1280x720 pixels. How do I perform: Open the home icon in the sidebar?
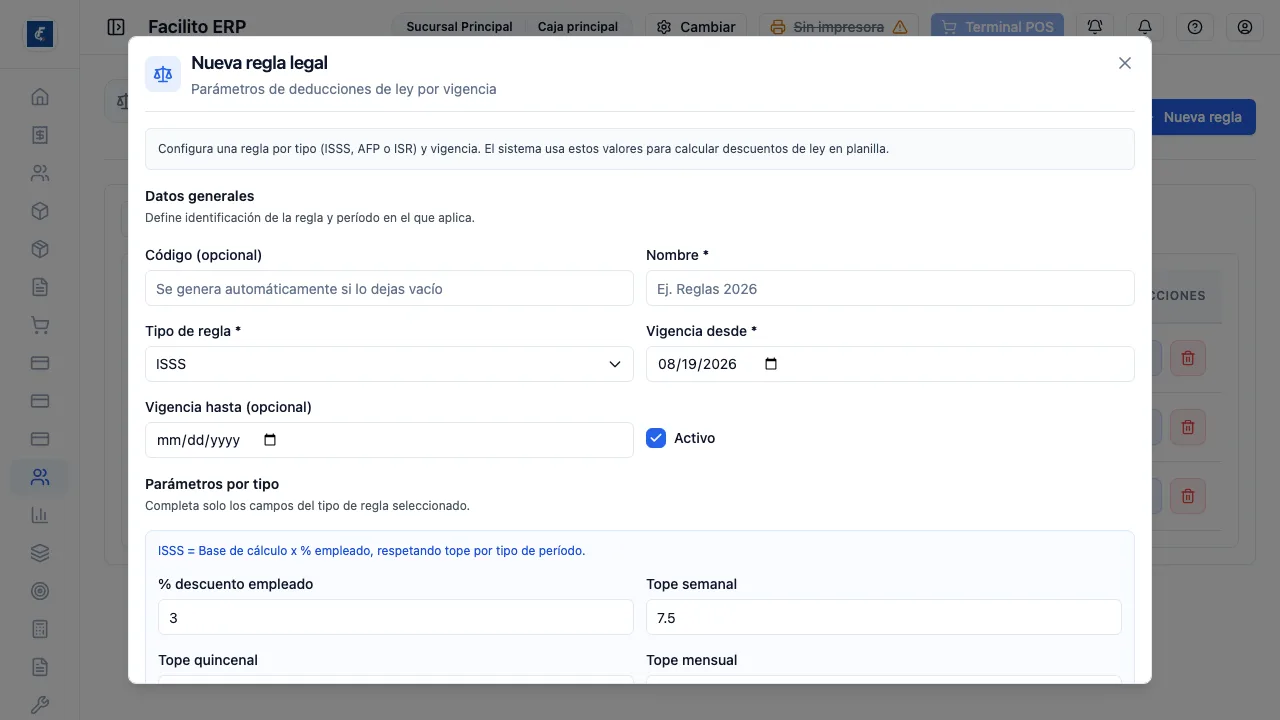[x=40, y=97]
